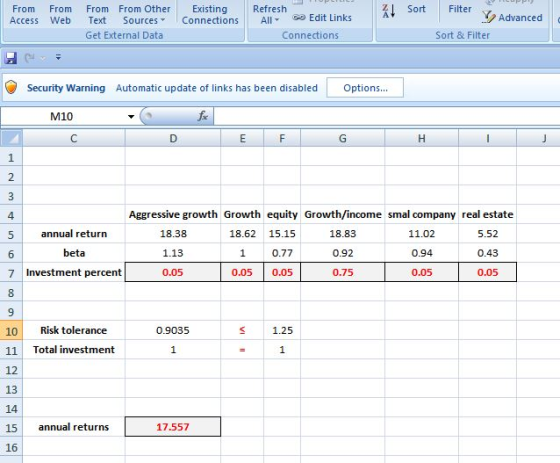
Task: Expand the Name Box dropdown arrow
Action: (131, 116)
